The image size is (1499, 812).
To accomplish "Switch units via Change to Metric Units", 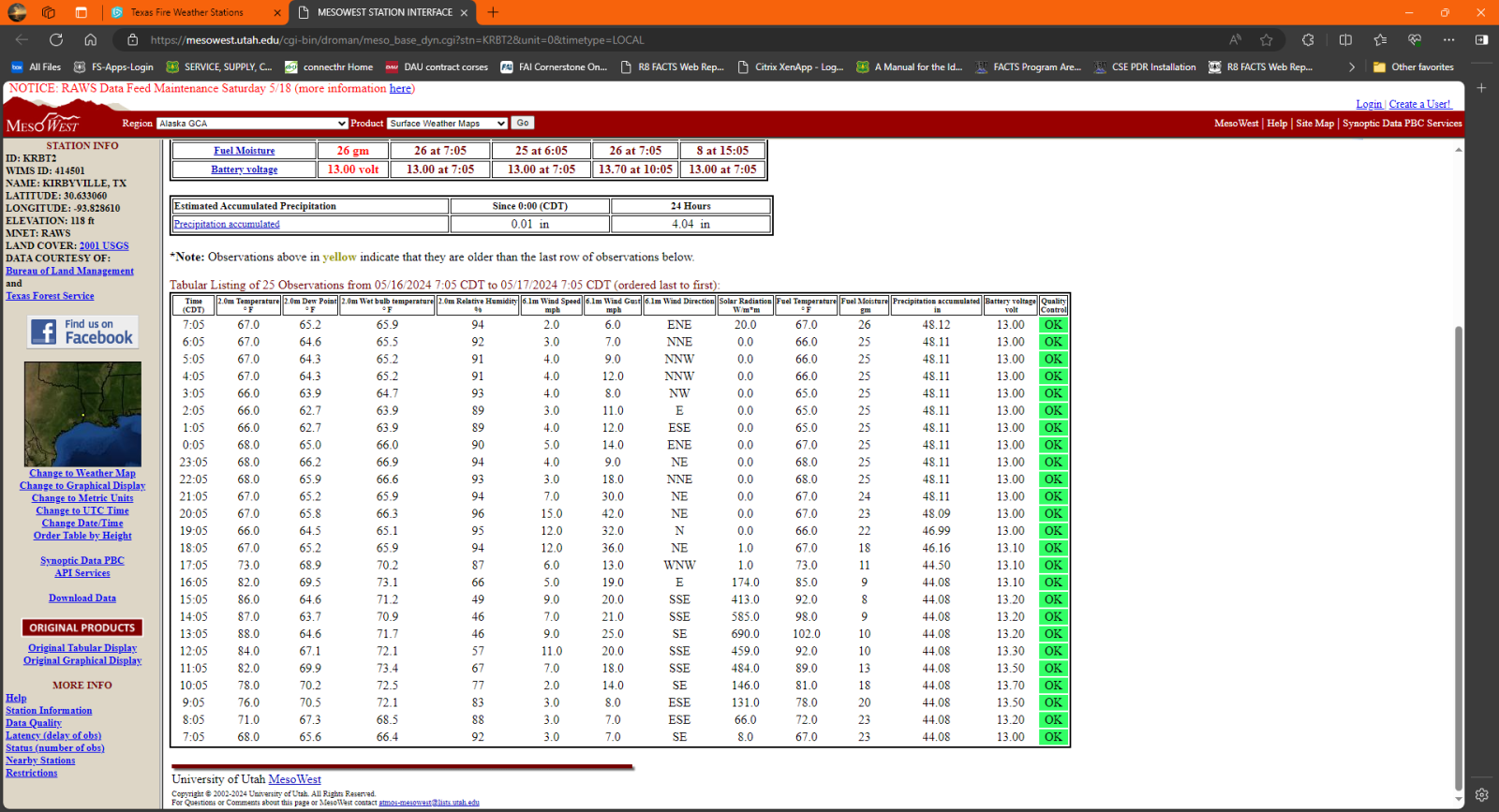I will point(82,498).
